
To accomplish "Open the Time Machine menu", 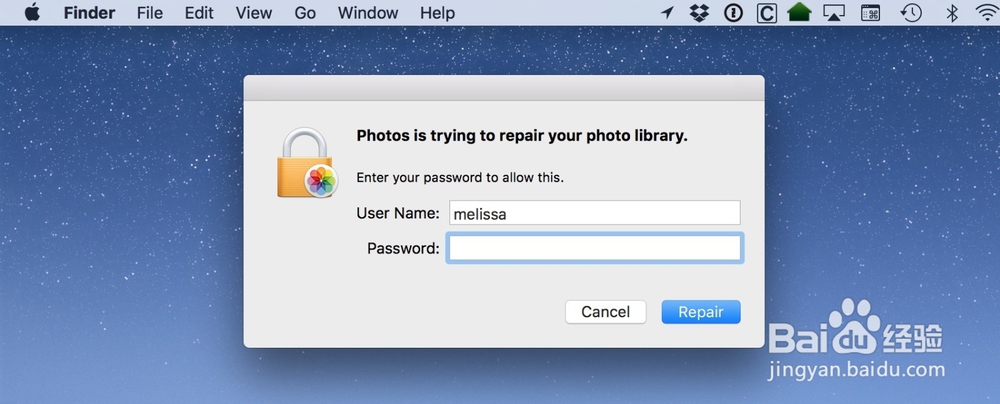I will point(911,13).
